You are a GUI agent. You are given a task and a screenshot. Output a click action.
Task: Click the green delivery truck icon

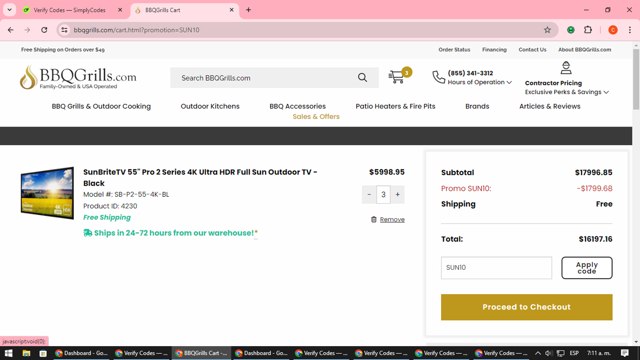[87, 233]
